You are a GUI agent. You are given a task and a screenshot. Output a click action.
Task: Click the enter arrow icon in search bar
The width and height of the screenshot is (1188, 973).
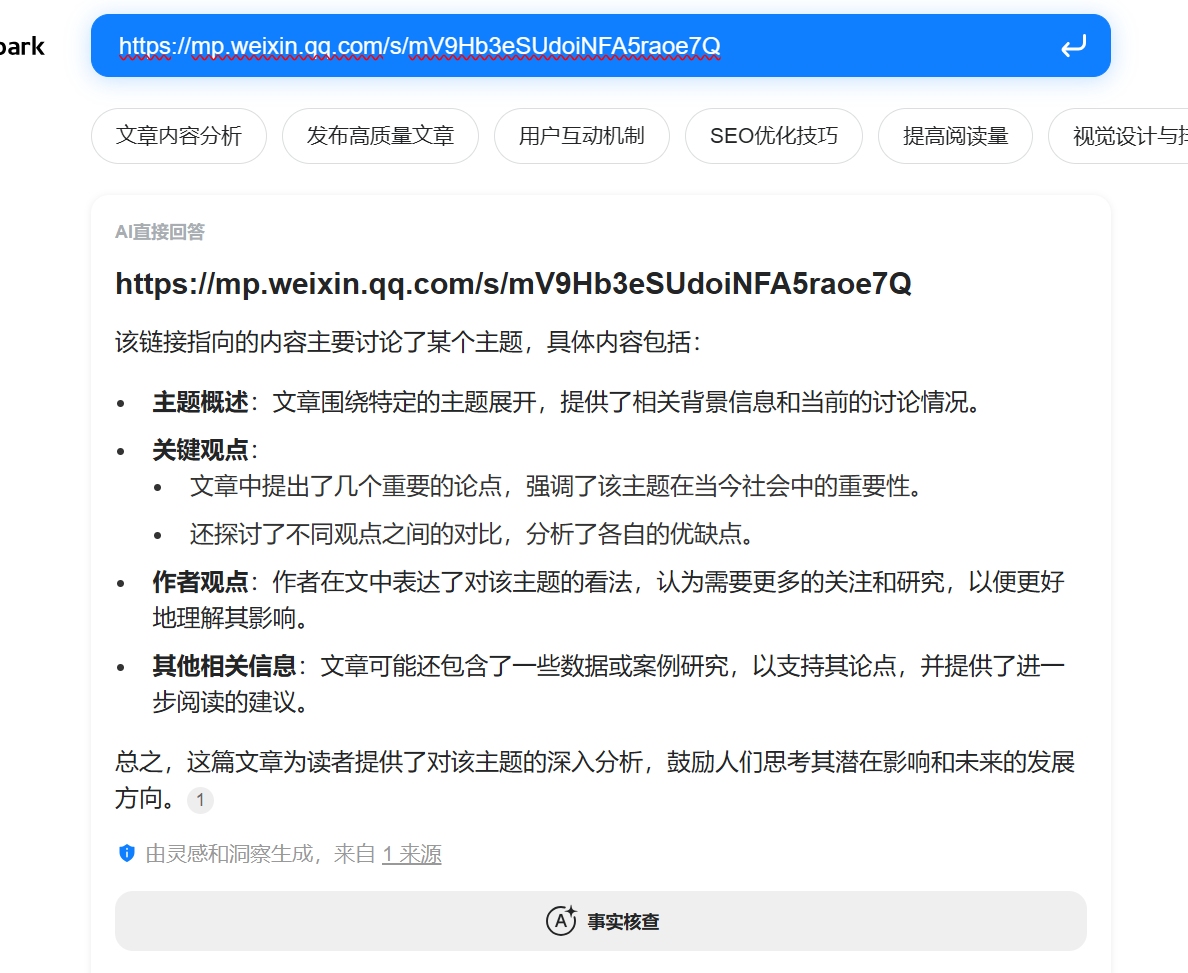(x=1073, y=46)
